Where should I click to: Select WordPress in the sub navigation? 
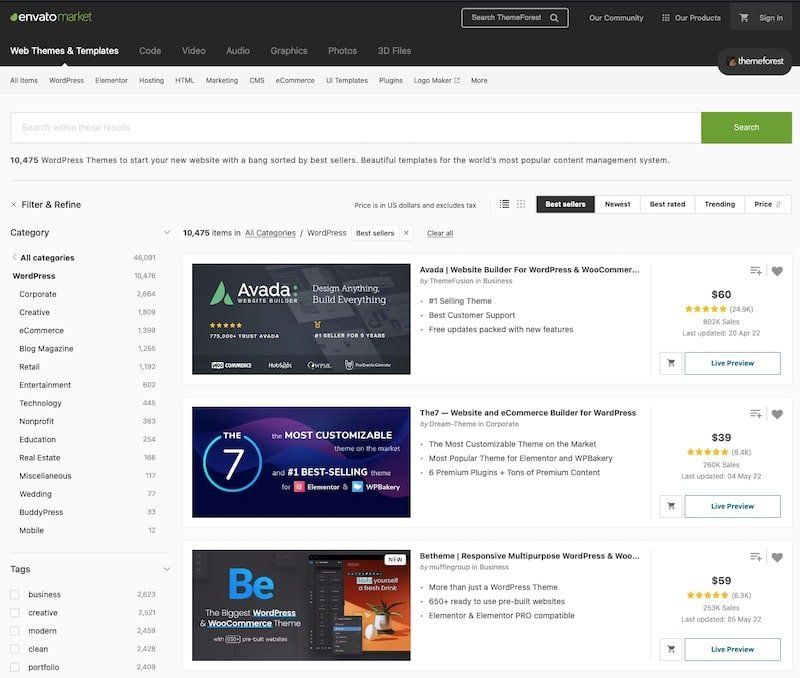click(66, 81)
